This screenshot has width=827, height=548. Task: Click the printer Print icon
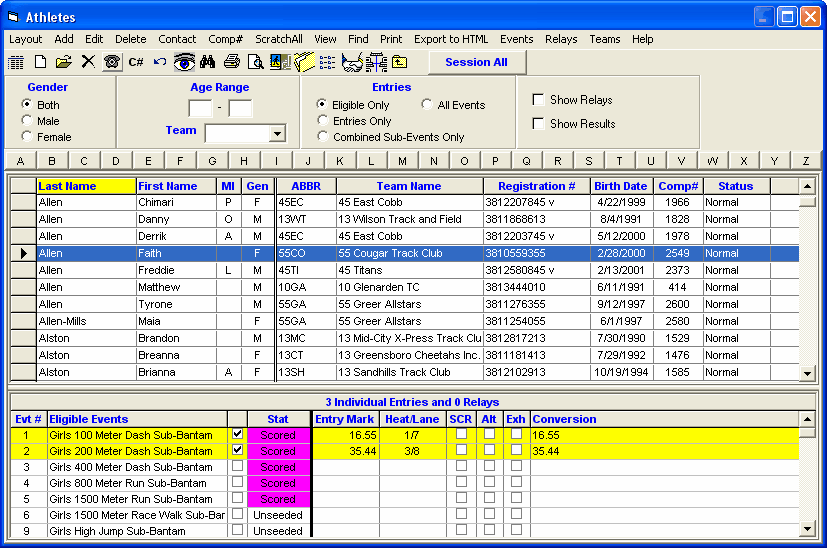232,62
